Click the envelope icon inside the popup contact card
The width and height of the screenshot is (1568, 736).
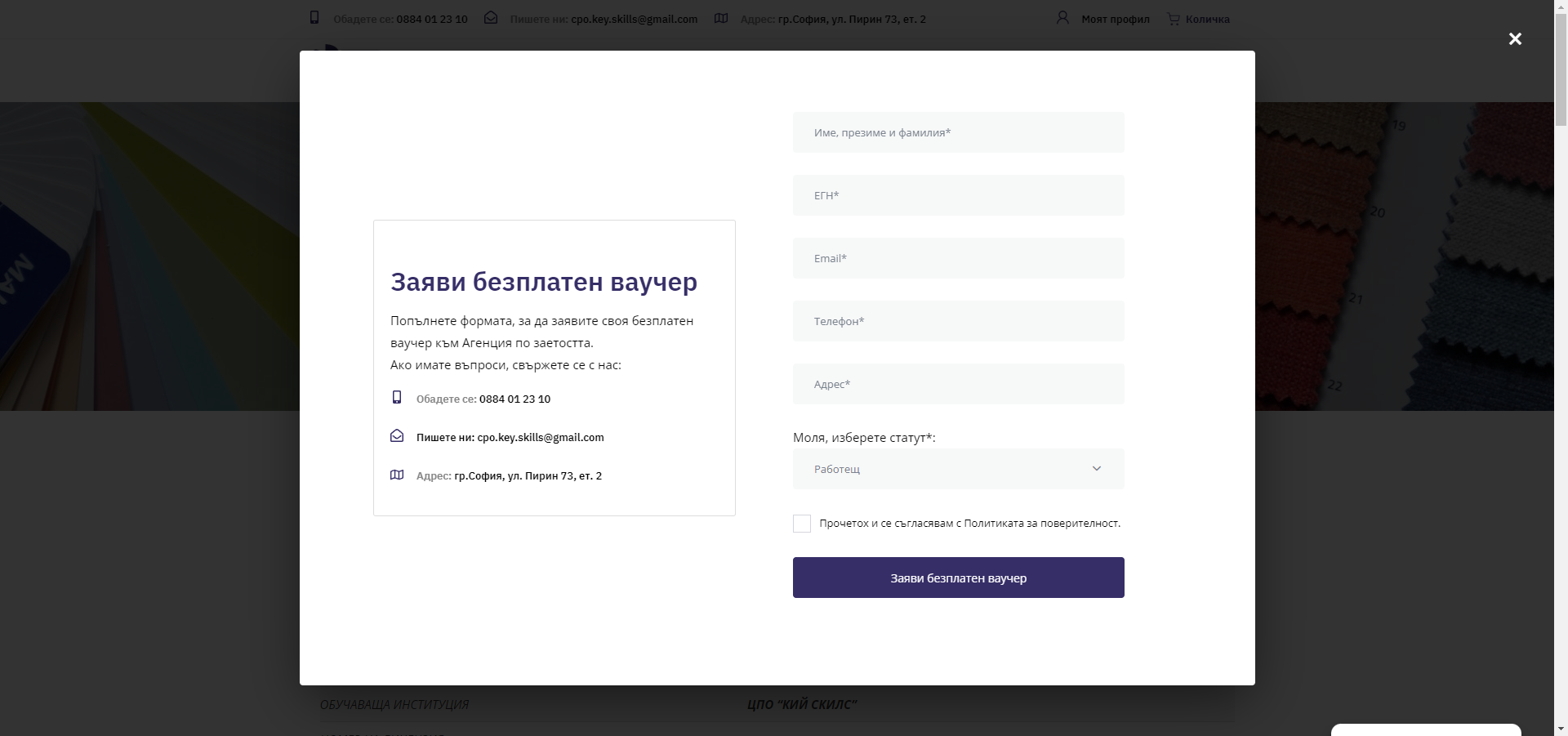click(x=397, y=436)
